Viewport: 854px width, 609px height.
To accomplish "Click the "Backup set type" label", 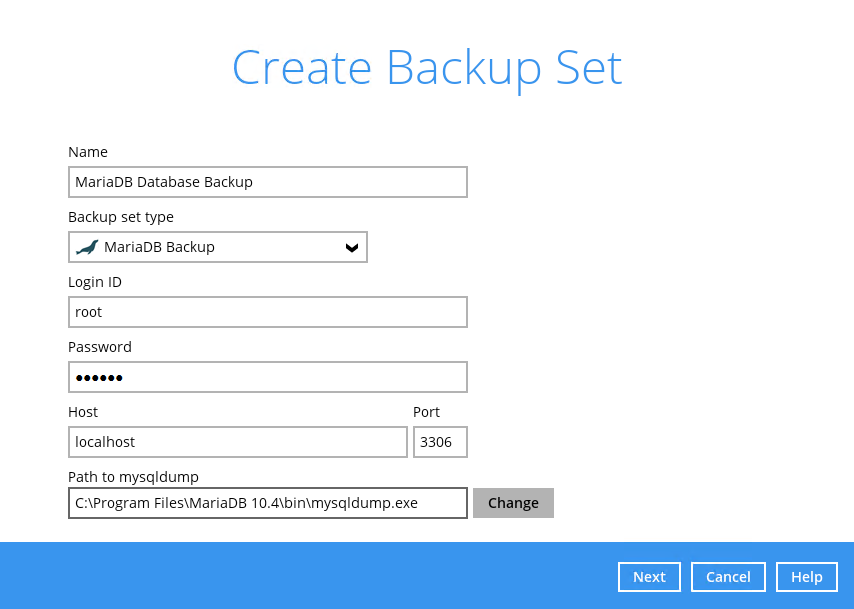I will point(121,217).
